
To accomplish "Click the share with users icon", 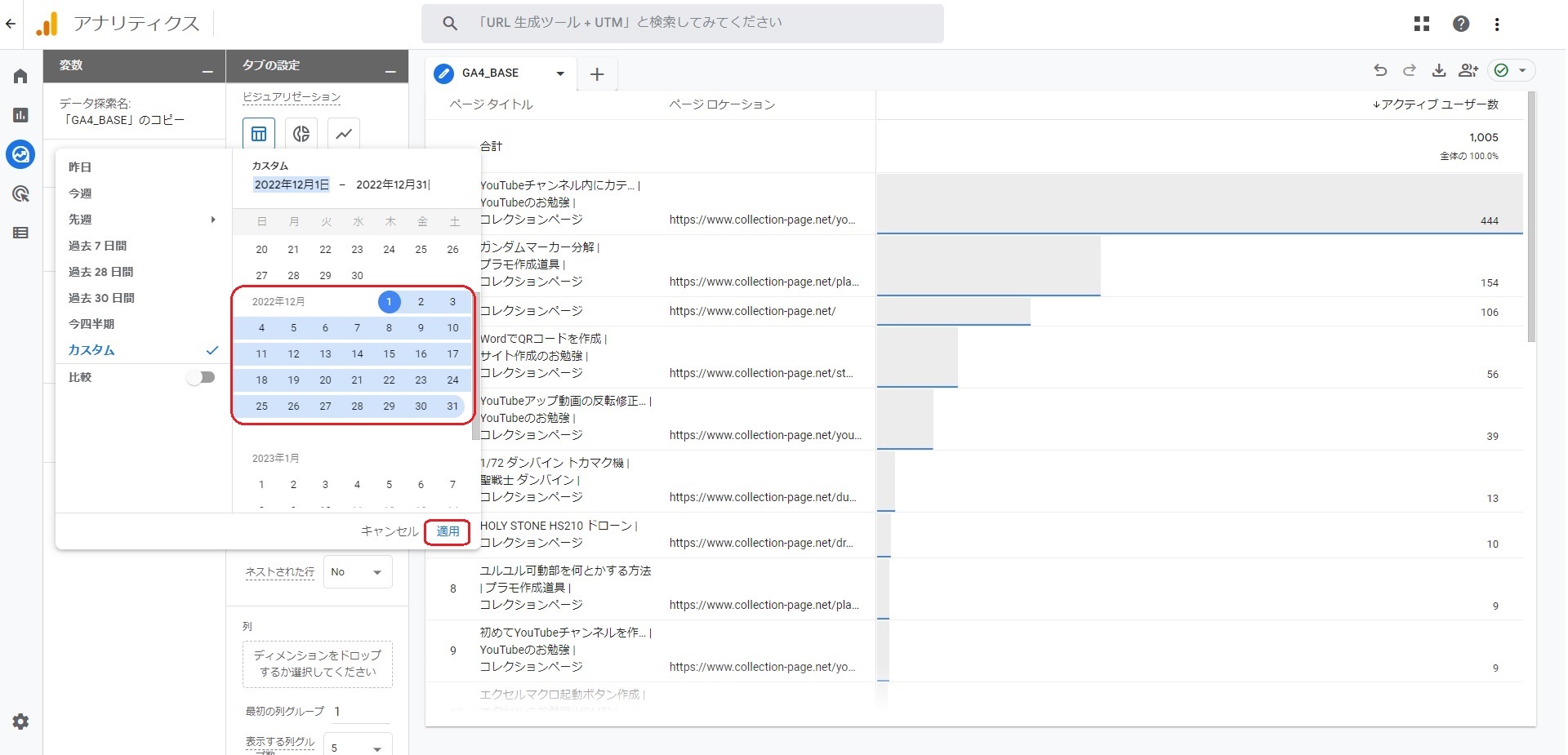I will pos(1468,70).
